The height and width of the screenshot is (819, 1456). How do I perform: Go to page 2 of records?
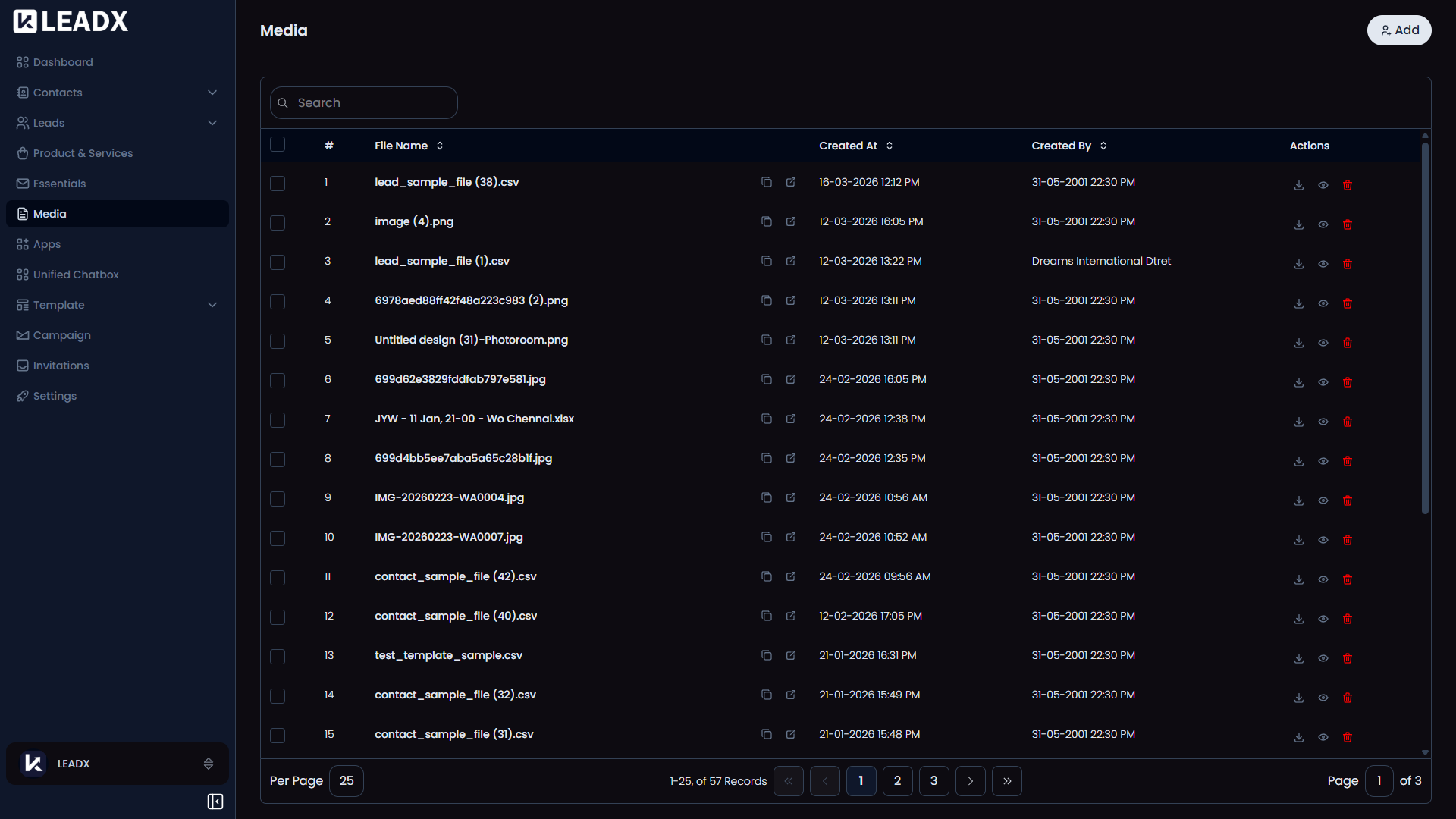tap(897, 781)
